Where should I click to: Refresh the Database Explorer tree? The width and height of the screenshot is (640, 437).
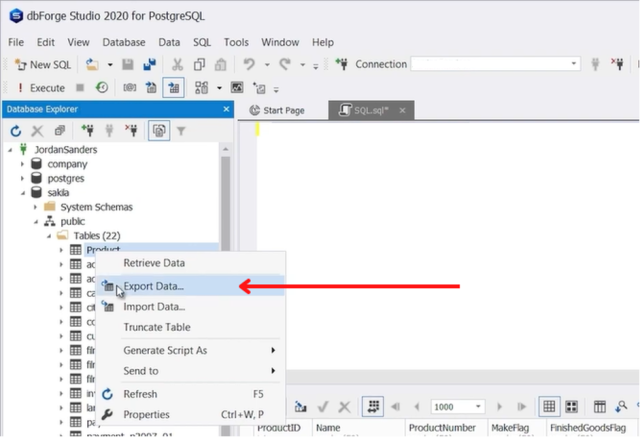pyautogui.click(x=16, y=131)
